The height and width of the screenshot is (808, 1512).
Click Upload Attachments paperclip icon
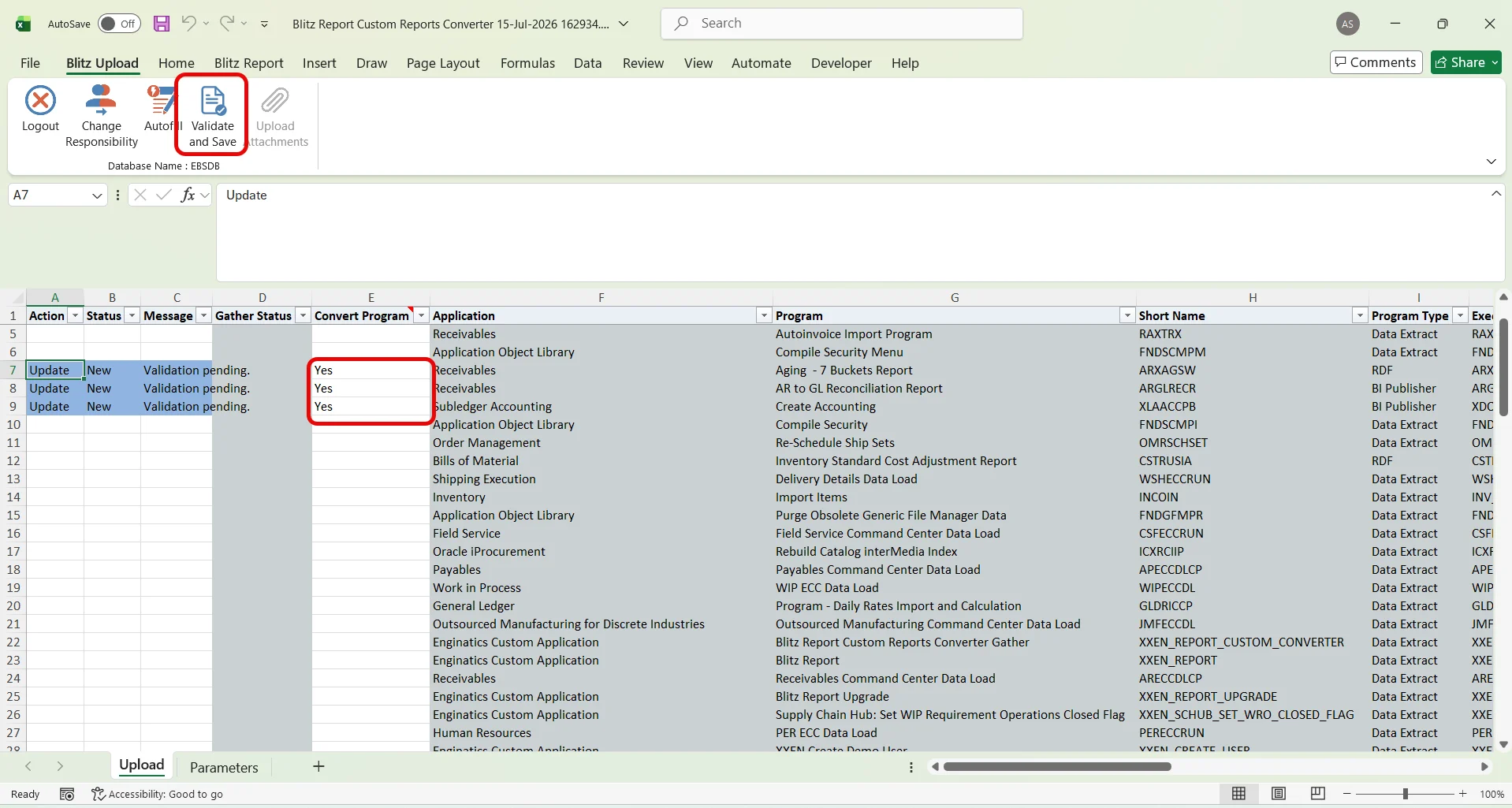tap(275, 102)
